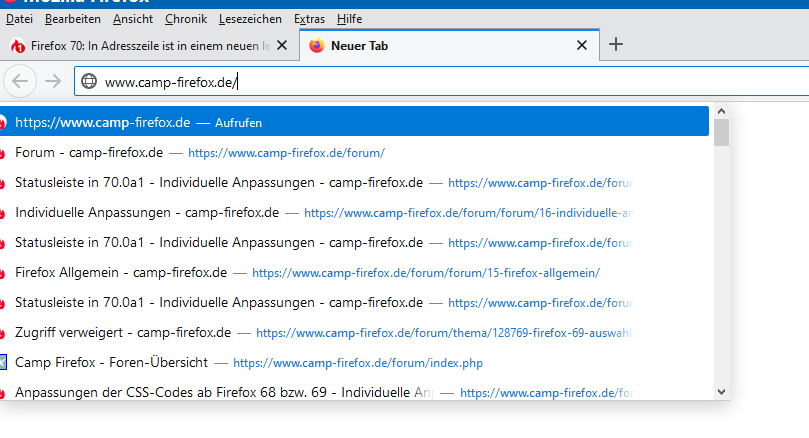Open the Ansicht menu
809x438 pixels.
click(133, 19)
